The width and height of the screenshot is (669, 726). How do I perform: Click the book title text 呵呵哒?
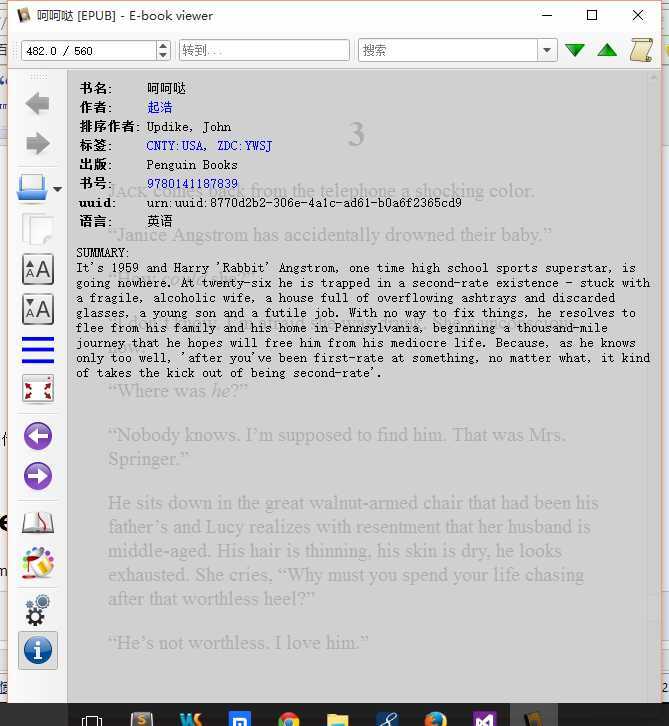(167, 88)
